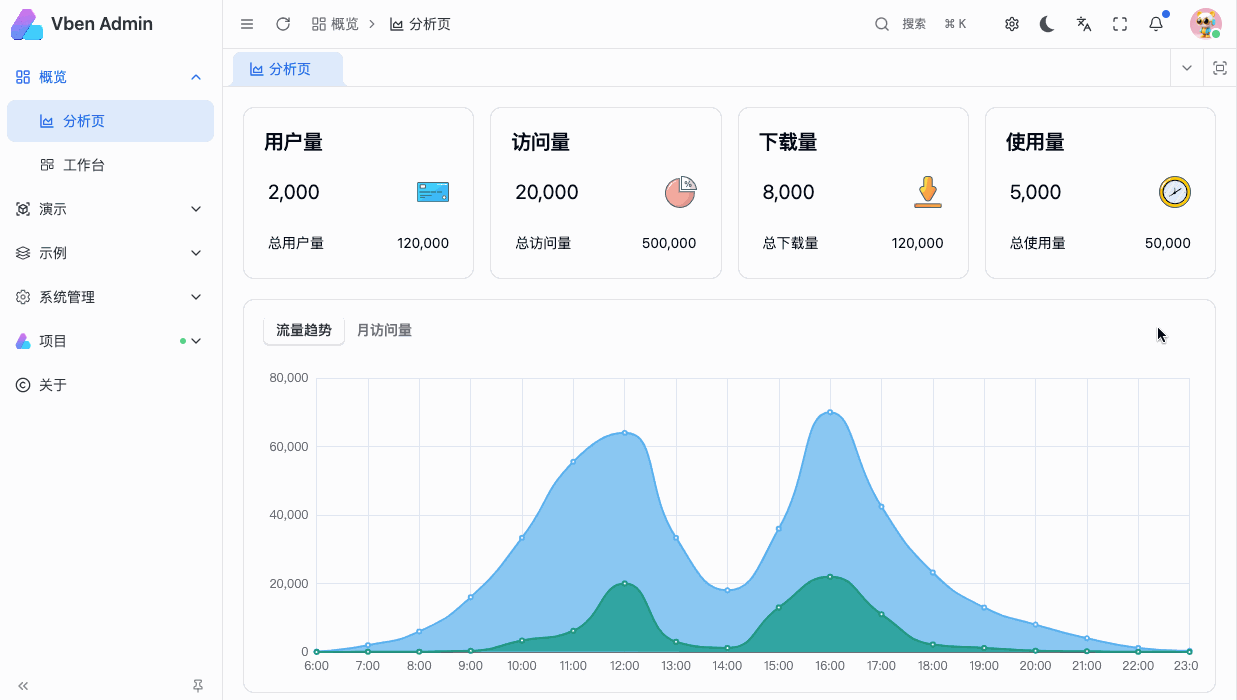Click the 访问量 pie chart icon
This screenshot has width=1237, height=700.
click(x=680, y=192)
